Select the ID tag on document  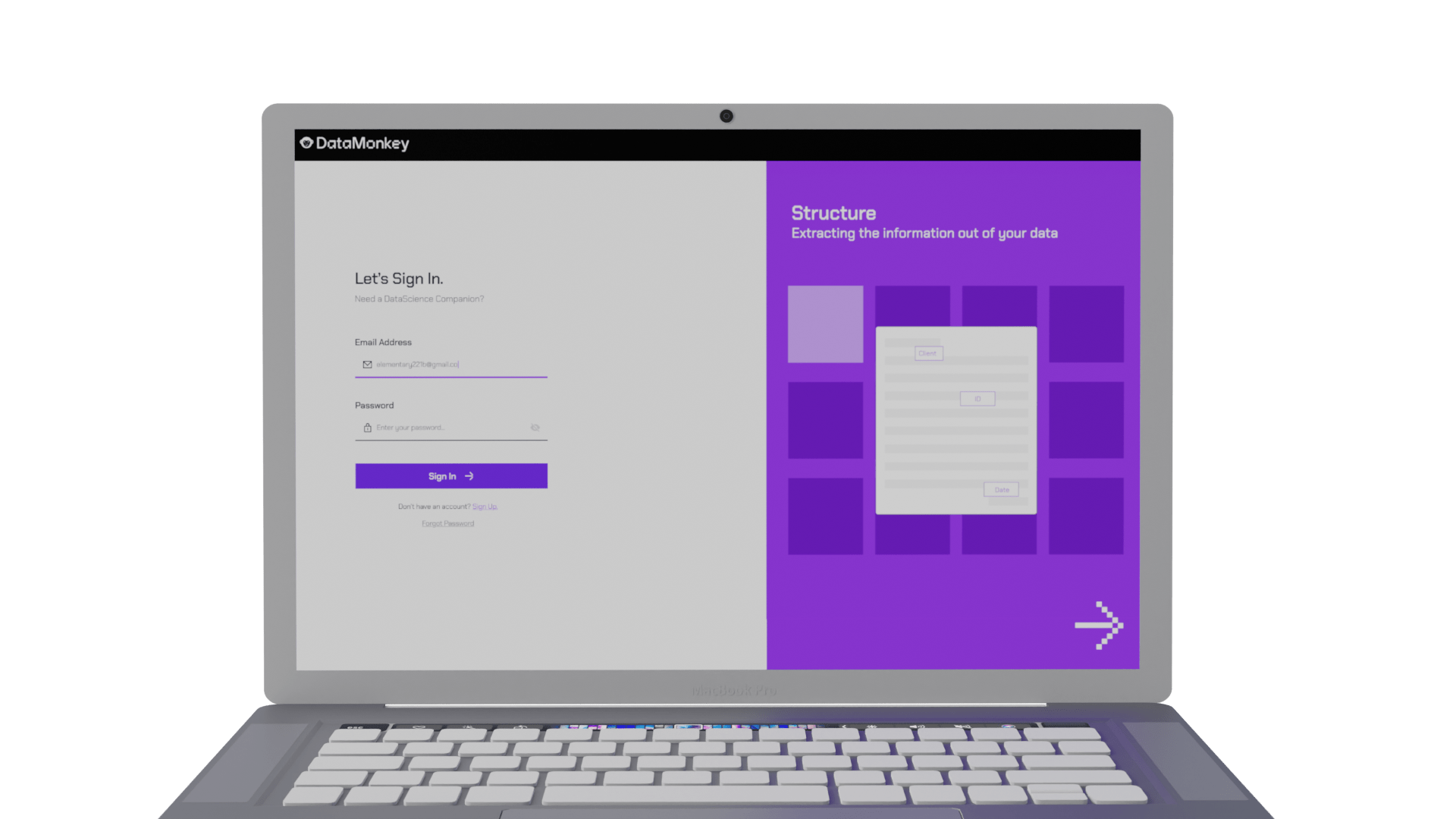click(x=977, y=399)
